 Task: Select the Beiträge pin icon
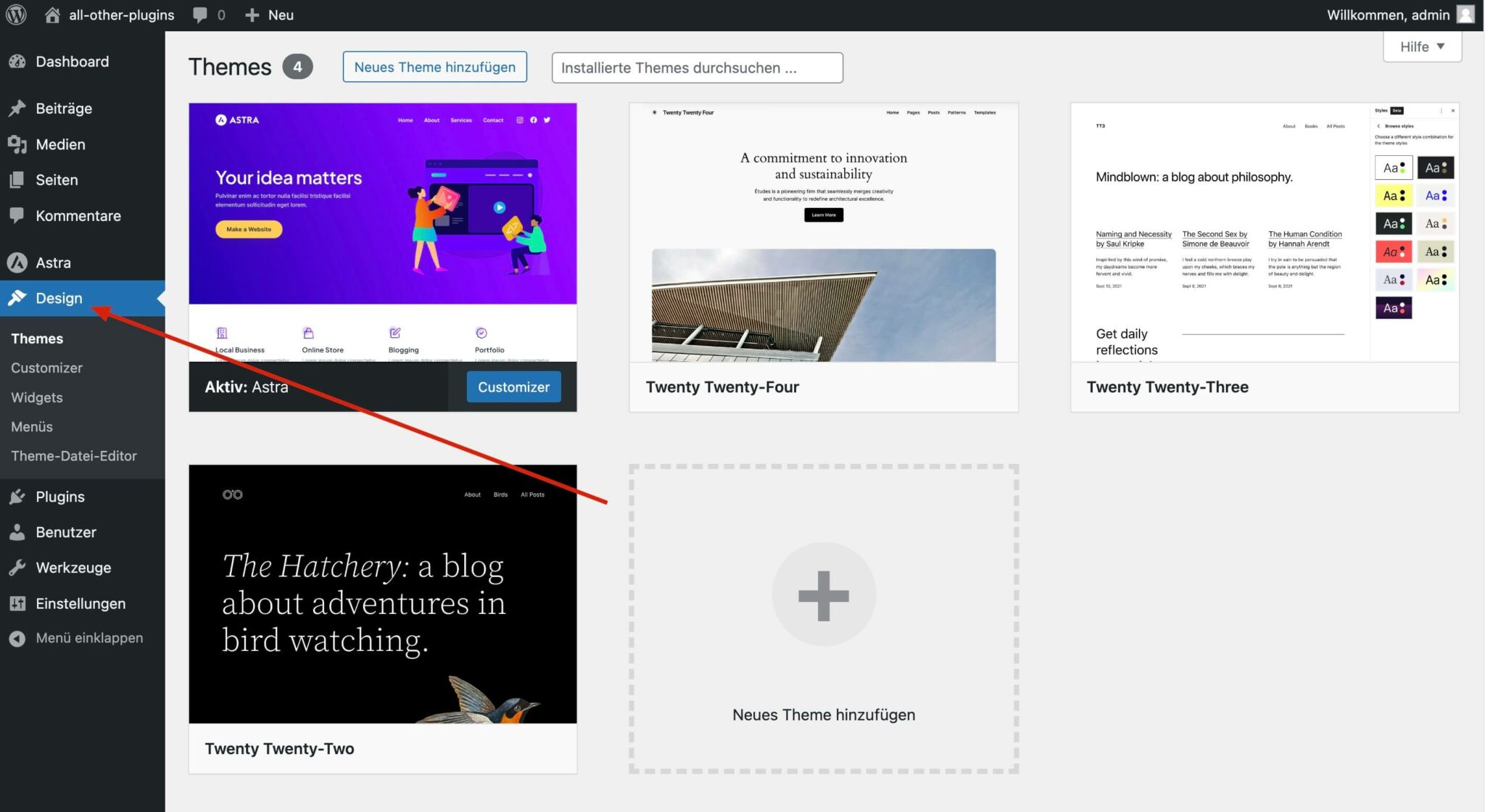point(17,107)
